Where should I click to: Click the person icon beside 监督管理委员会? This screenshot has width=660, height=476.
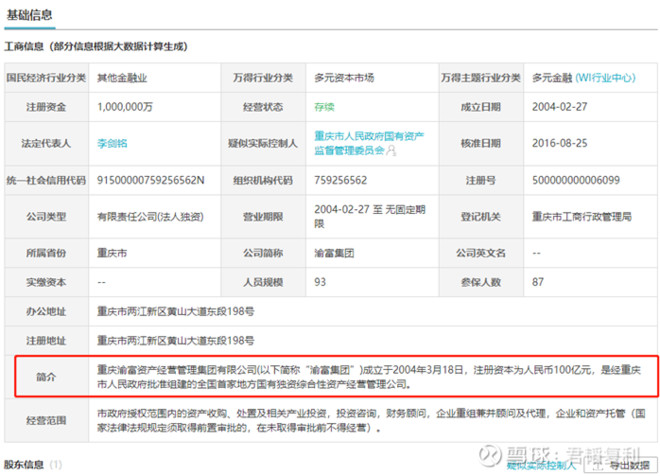[391, 150]
